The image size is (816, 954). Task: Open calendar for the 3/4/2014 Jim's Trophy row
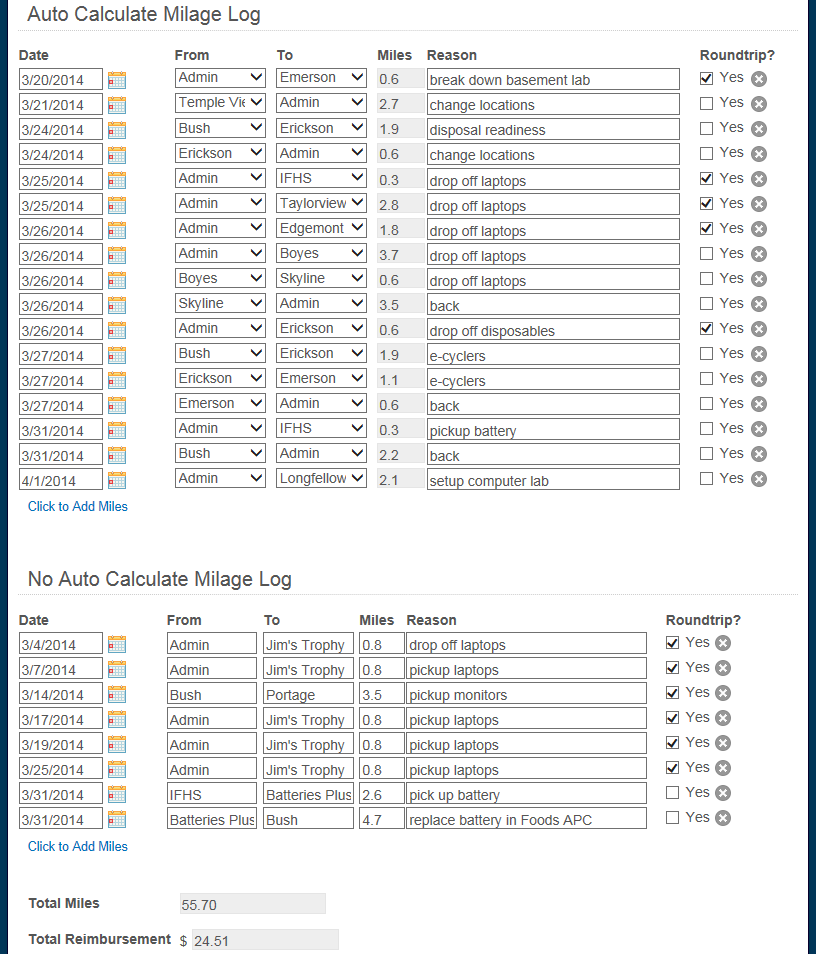pos(117,644)
